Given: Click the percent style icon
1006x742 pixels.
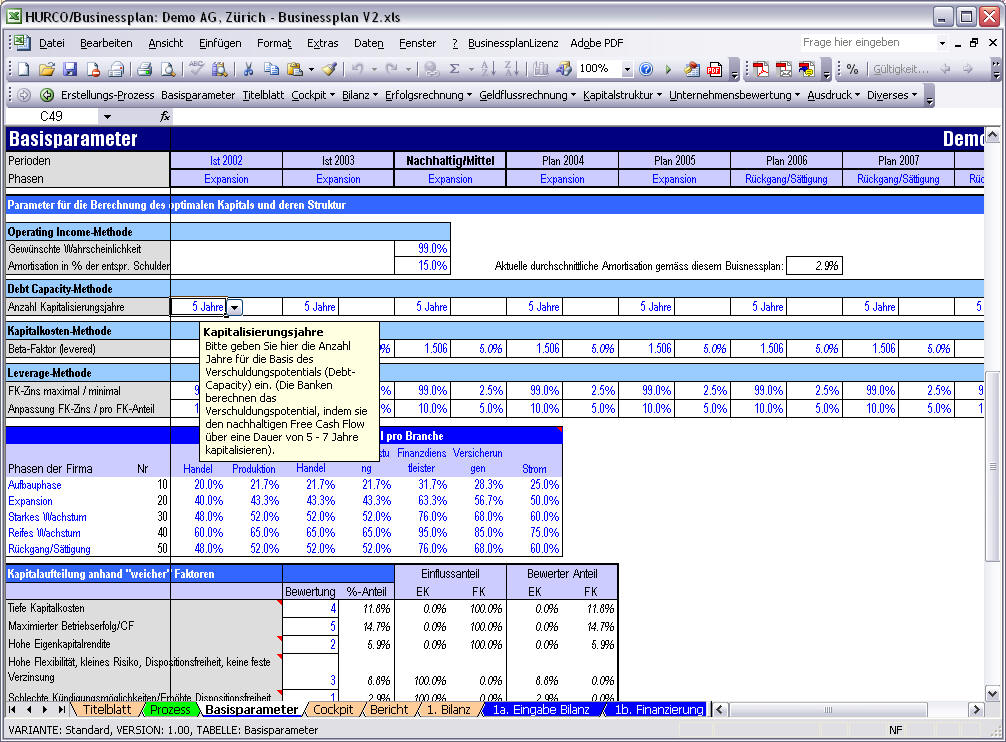Looking at the screenshot, I should click(x=852, y=69).
